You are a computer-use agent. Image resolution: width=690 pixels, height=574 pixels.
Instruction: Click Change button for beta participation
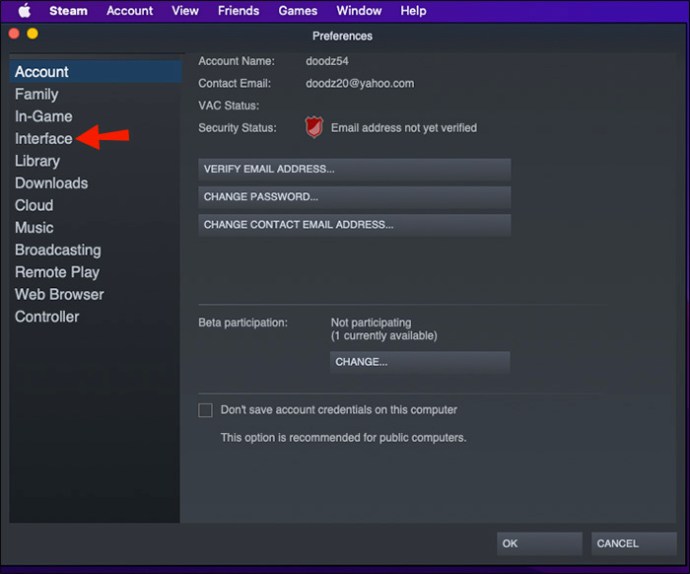pyautogui.click(x=420, y=362)
